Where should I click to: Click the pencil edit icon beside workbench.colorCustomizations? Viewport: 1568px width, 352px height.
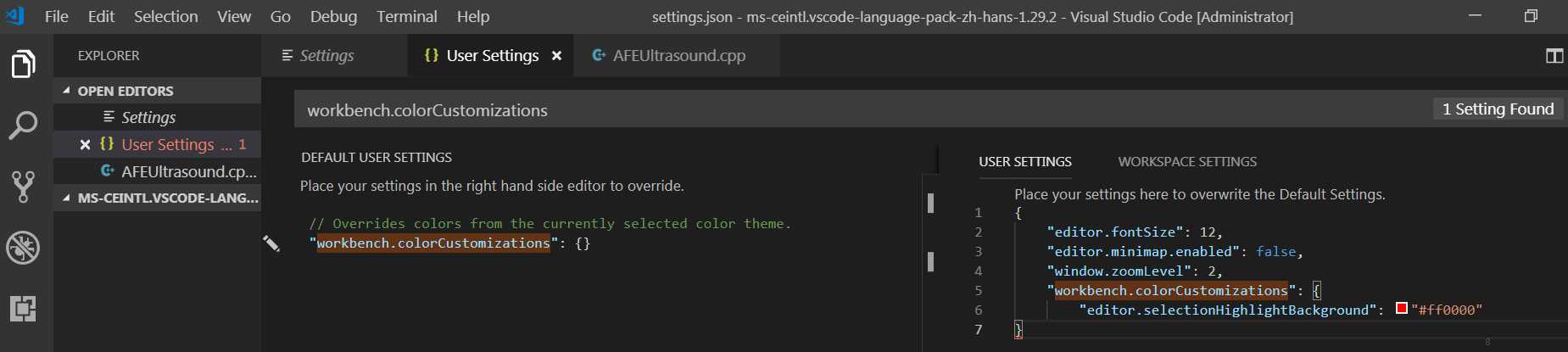point(271,243)
